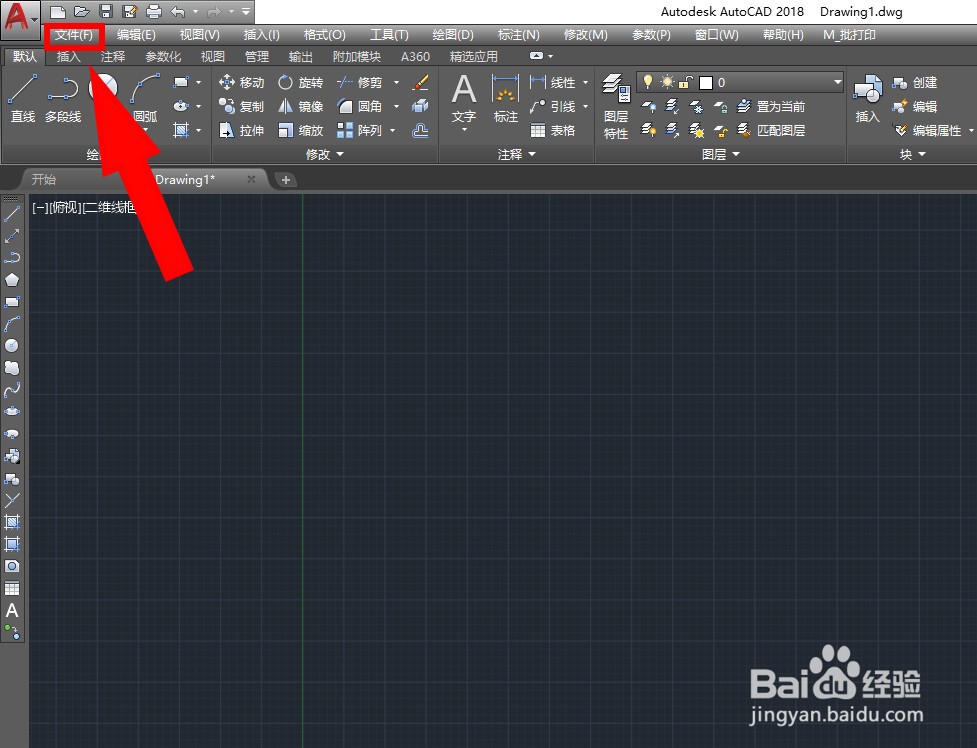Click Layer Unlock icon with yellow padlock
The height and width of the screenshot is (748, 977).
(721, 130)
